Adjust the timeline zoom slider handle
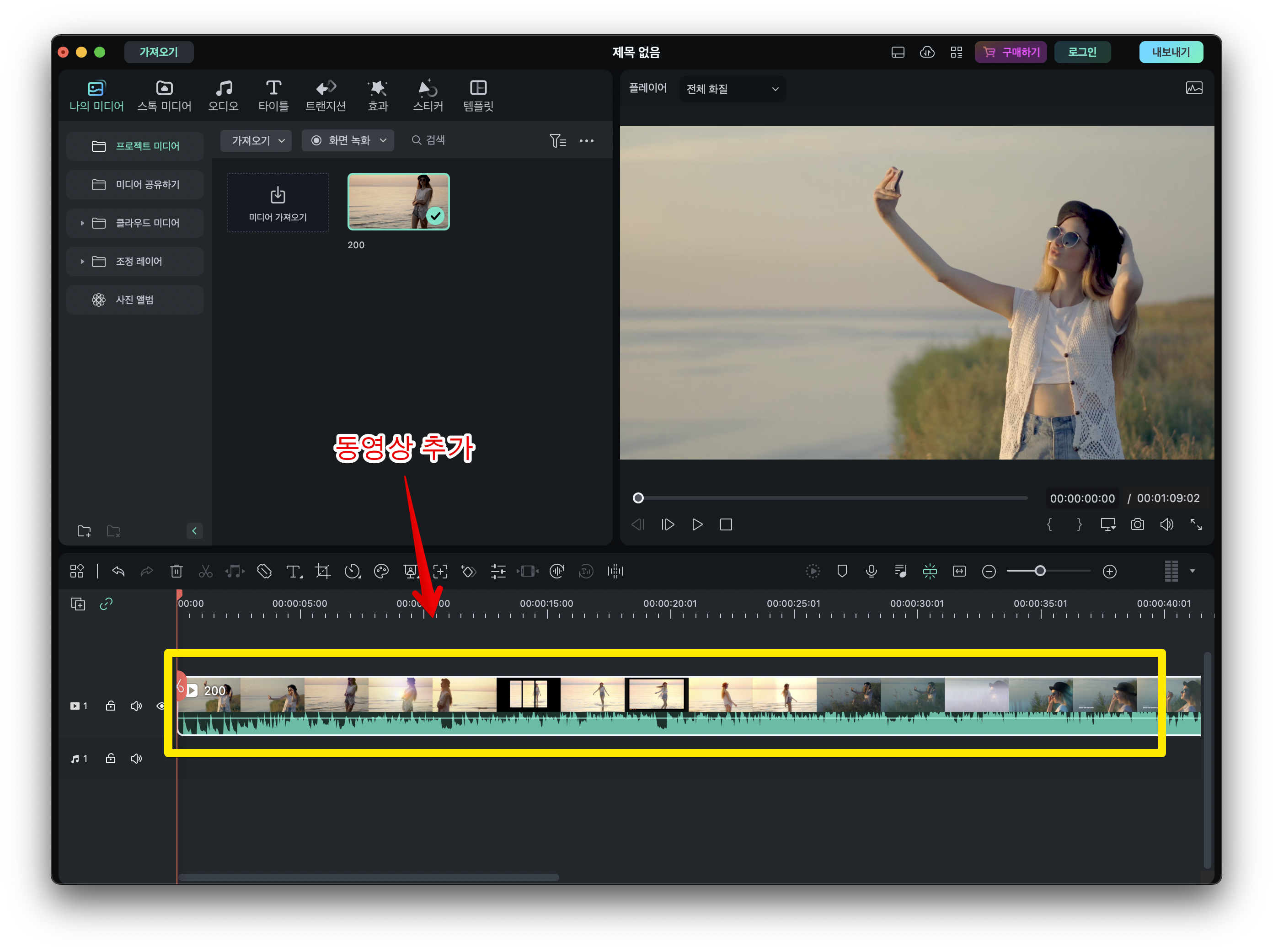Image resolution: width=1273 pixels, height=952 pixels. [x=1040, y=572]
